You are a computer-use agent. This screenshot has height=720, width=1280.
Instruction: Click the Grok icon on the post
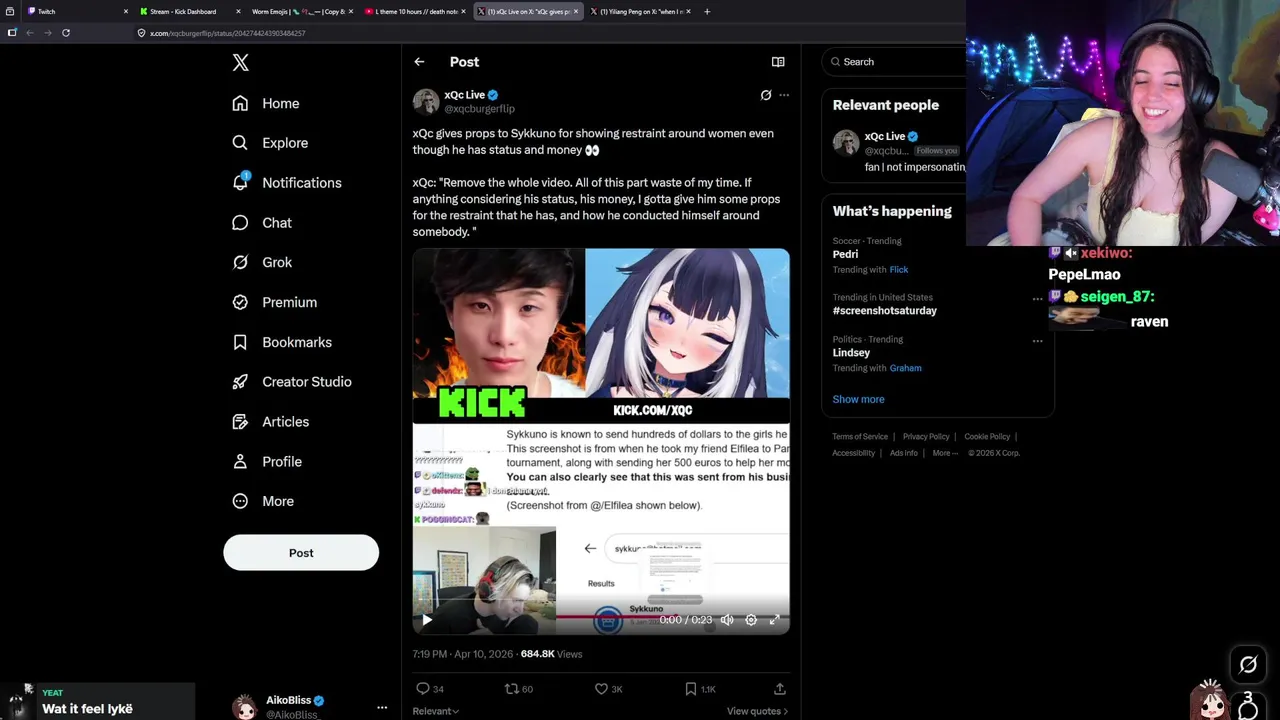[x=766, y=95]
